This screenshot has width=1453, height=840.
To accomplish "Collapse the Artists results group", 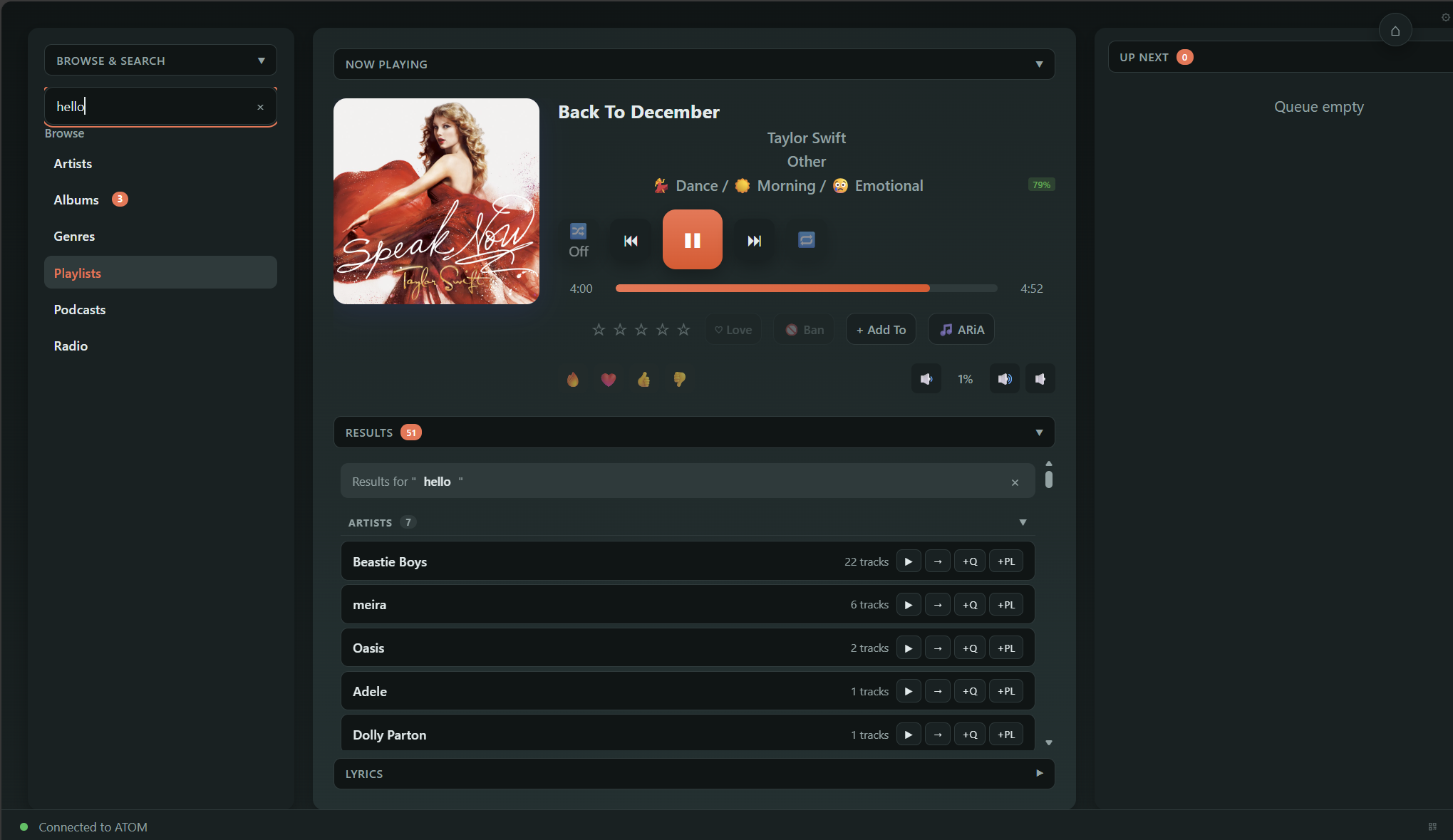I will coord(688,522).
